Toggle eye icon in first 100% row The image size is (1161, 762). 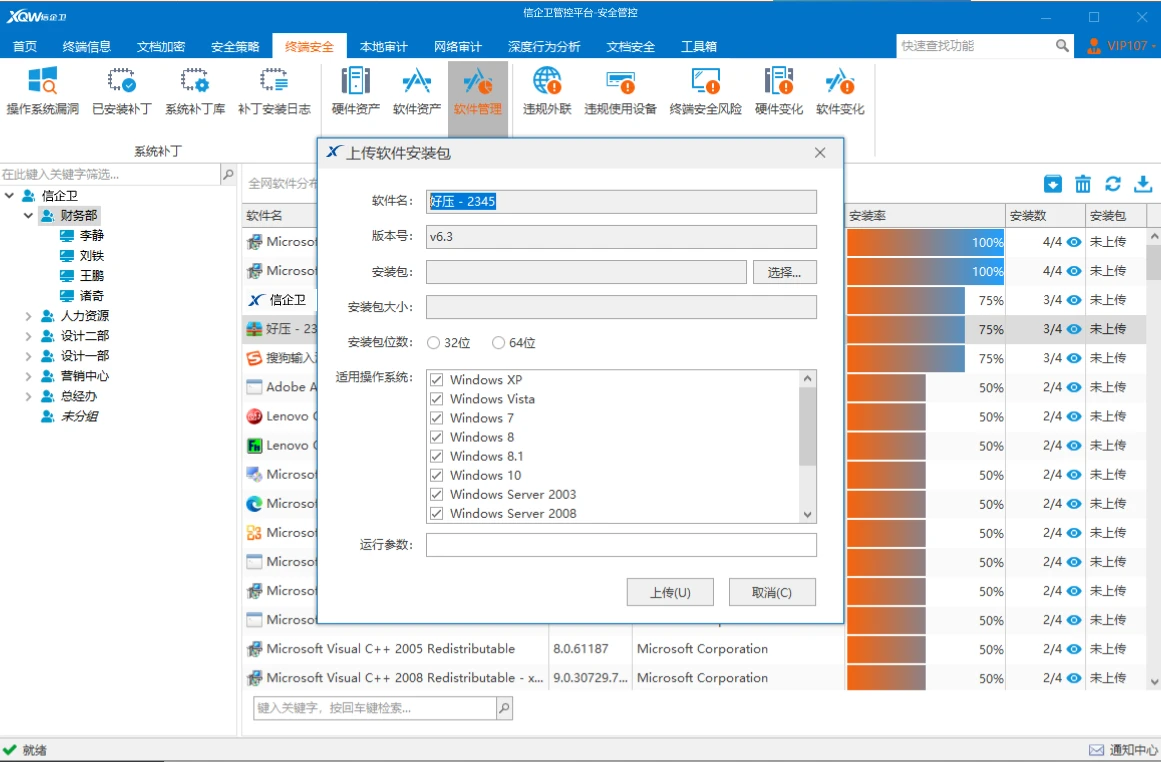[1074, 242]
